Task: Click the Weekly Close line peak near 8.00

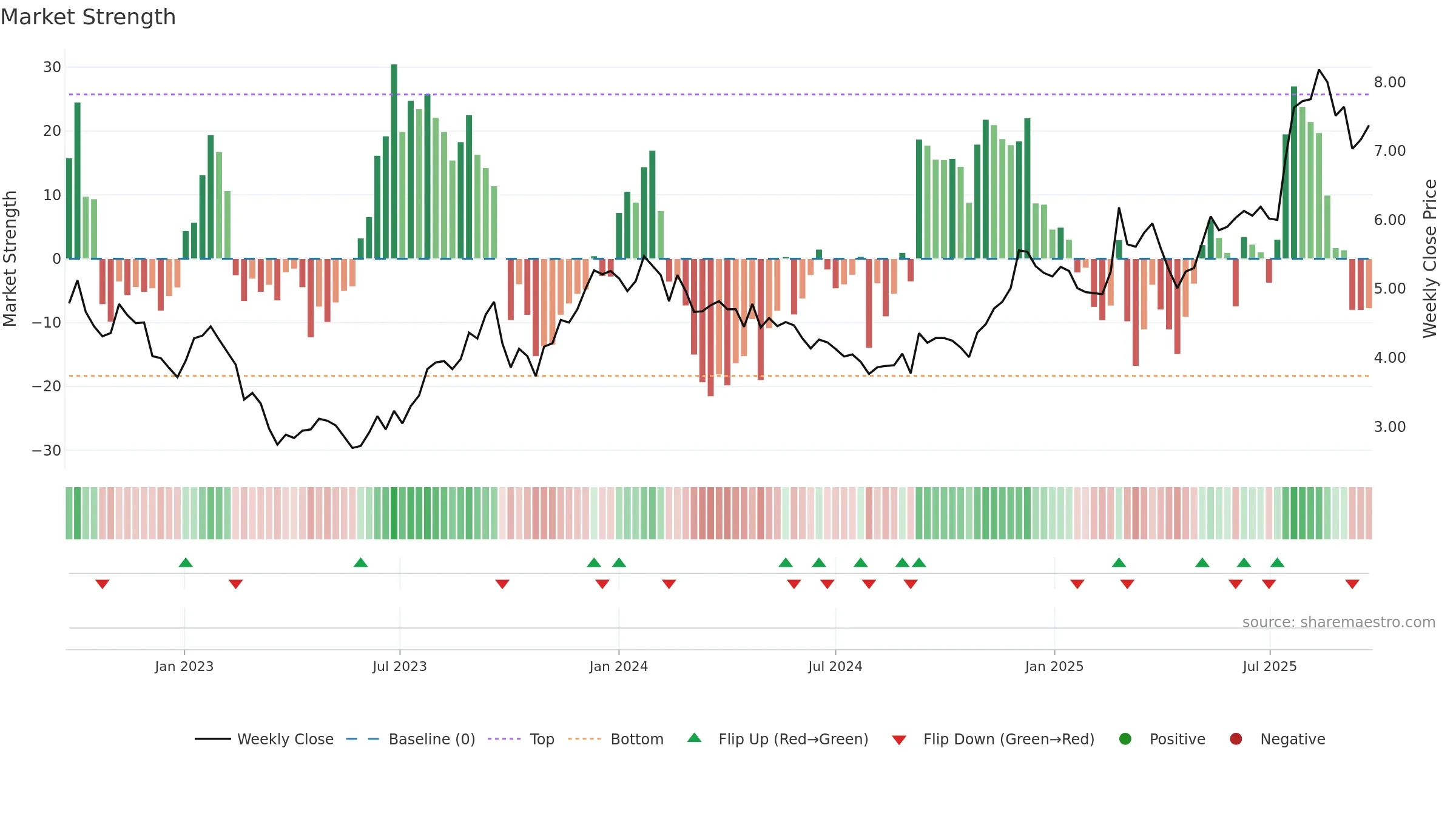Action: point(1319,70)
